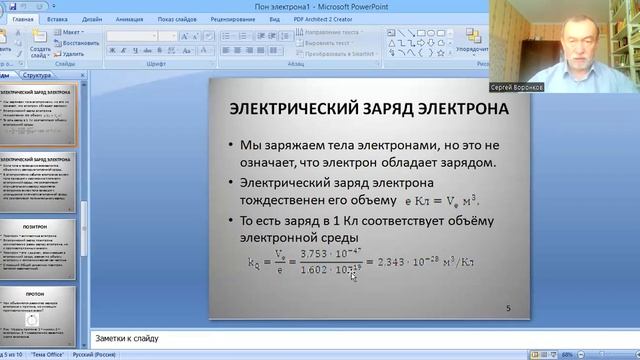Click Восстановить to reset the slide
Viewport: 640px width, 360px height.
pos(77,43)
